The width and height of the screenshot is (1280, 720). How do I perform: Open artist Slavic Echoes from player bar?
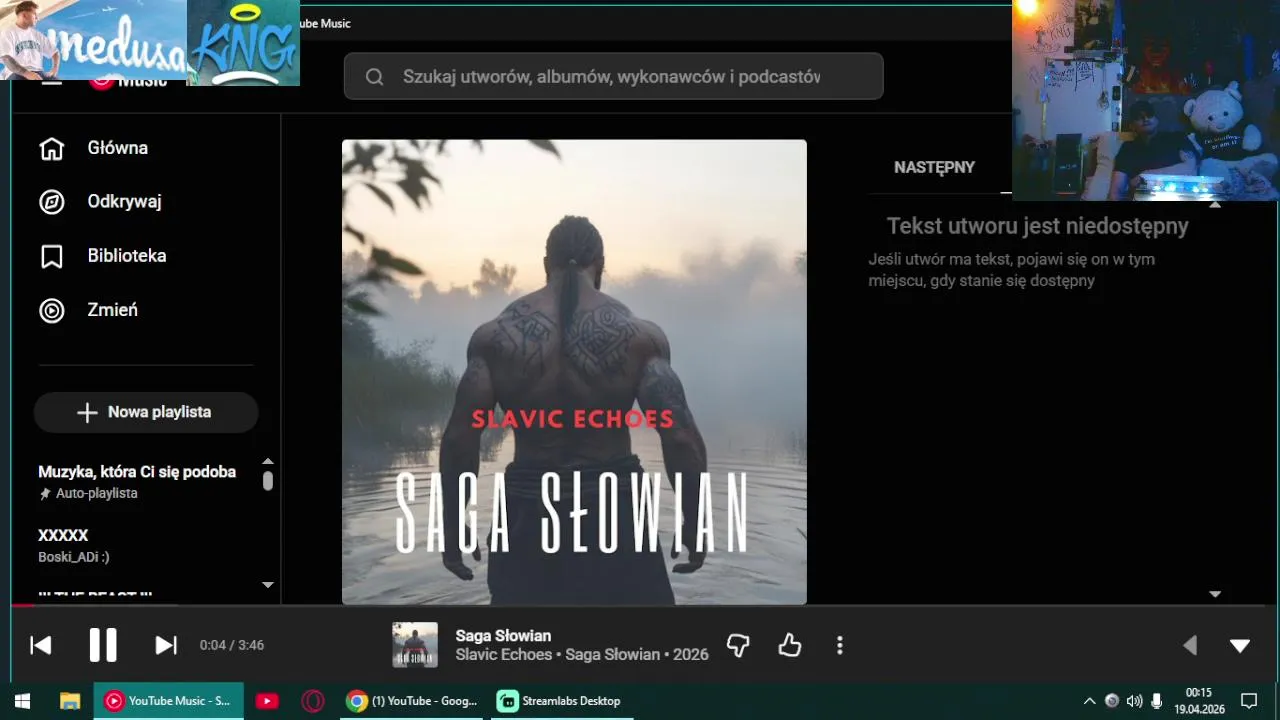[x=504, y=655]
